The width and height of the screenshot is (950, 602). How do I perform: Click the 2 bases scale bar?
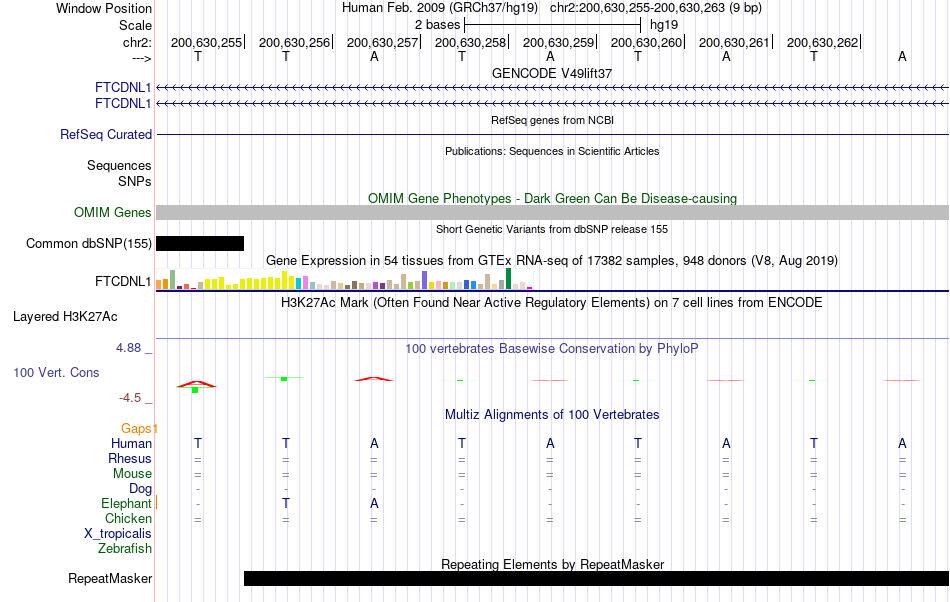point(552,25)
